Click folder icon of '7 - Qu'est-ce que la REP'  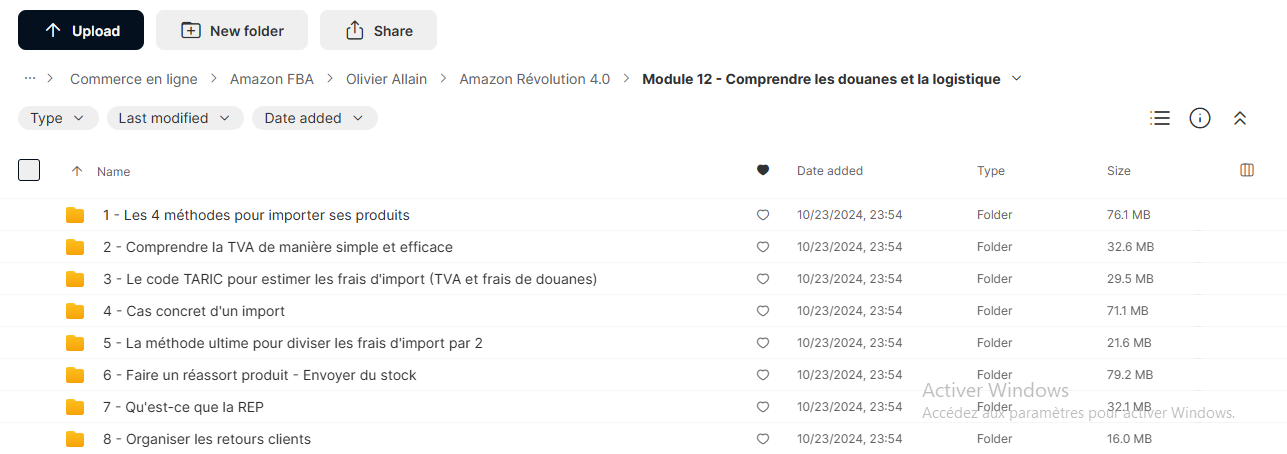75,407
